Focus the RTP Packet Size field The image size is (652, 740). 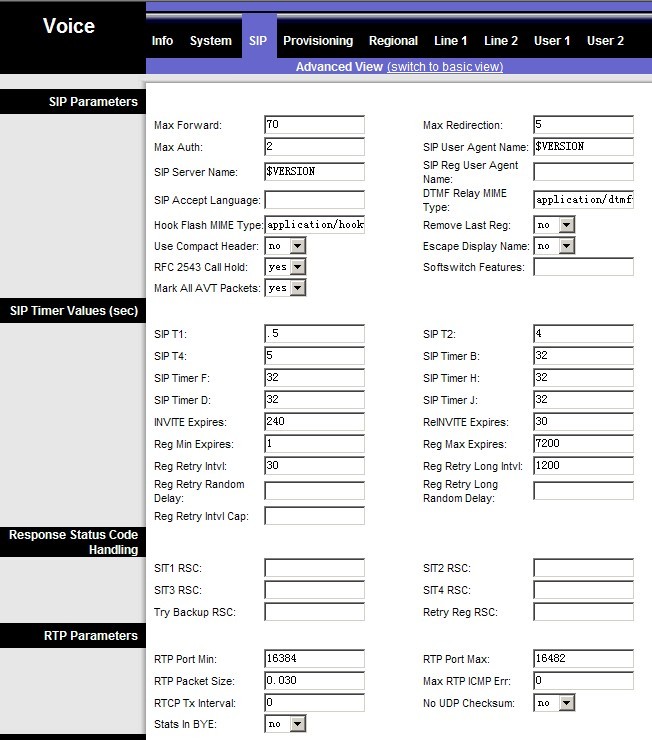315,681
